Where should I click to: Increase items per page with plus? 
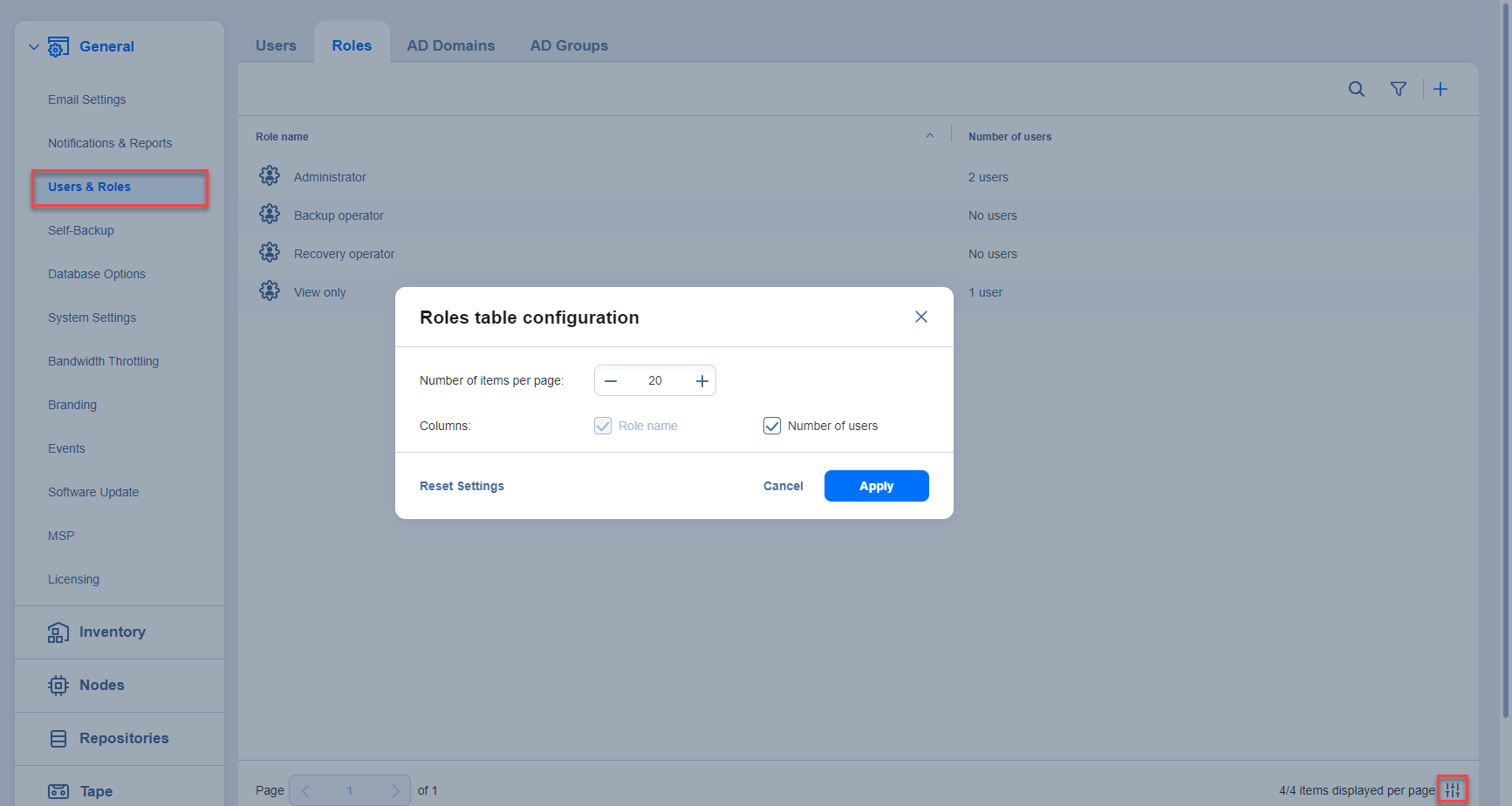701,381
